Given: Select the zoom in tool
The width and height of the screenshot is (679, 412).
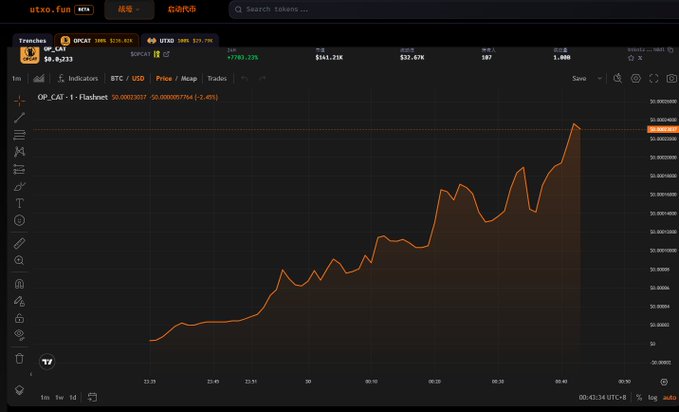Looking at the screenshot, I should coord(19,260).
